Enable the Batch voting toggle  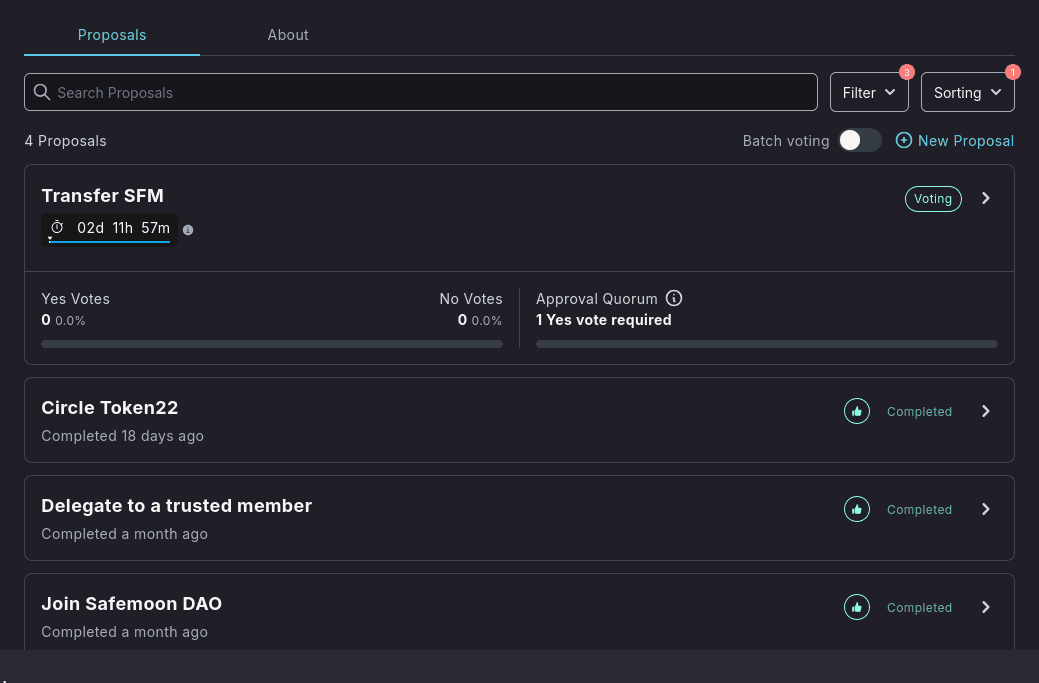860,140
